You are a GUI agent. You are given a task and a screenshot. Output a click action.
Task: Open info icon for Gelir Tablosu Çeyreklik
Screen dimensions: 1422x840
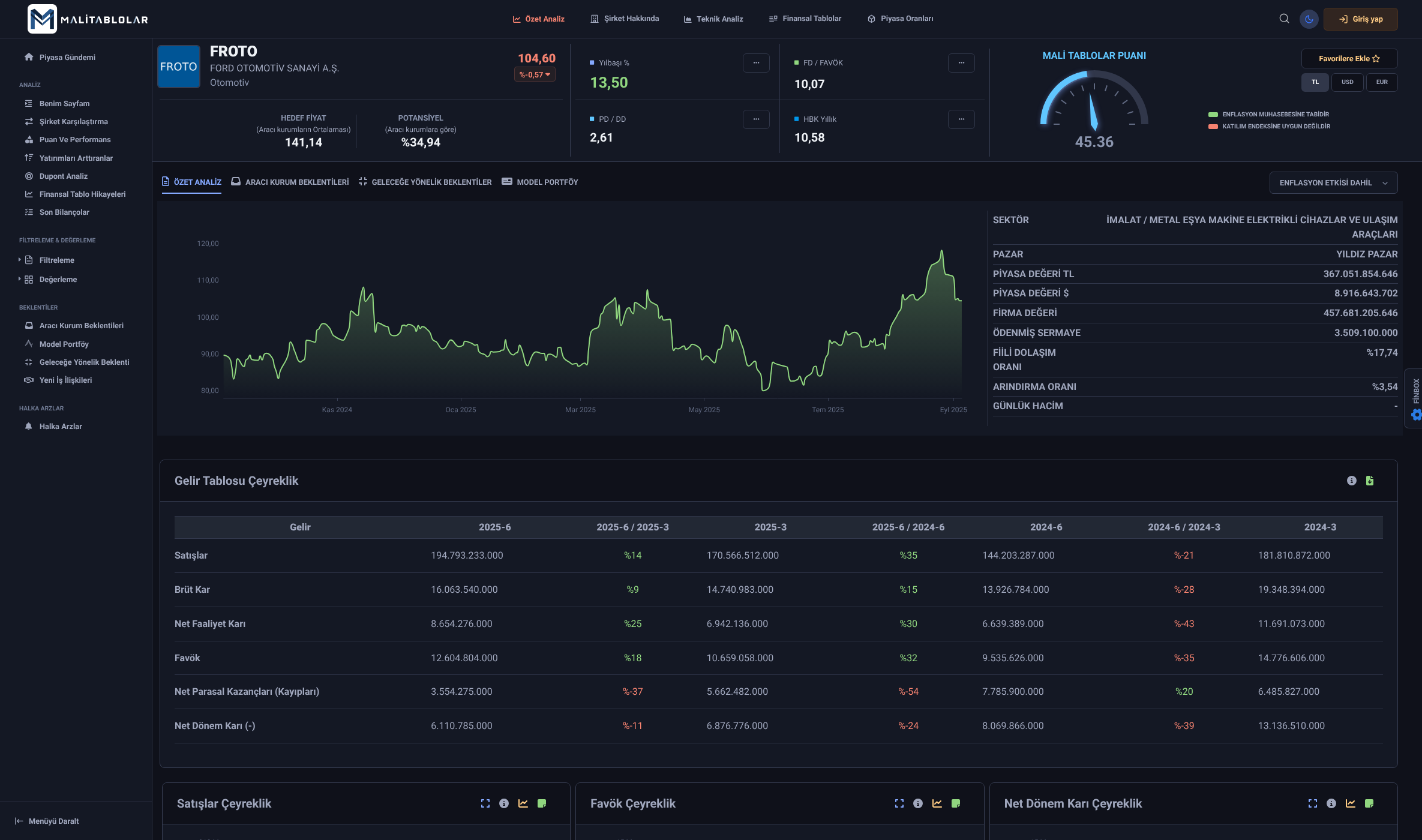pyautogui.click(x=1351, y=481)
